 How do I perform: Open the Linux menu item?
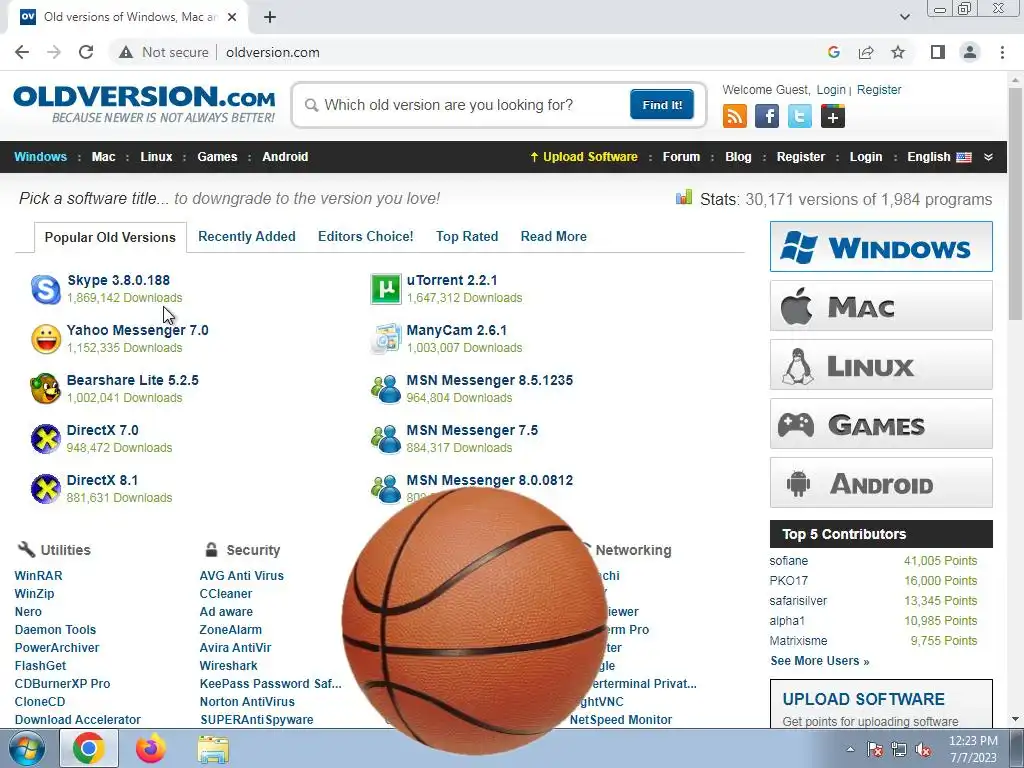(156, 157)
